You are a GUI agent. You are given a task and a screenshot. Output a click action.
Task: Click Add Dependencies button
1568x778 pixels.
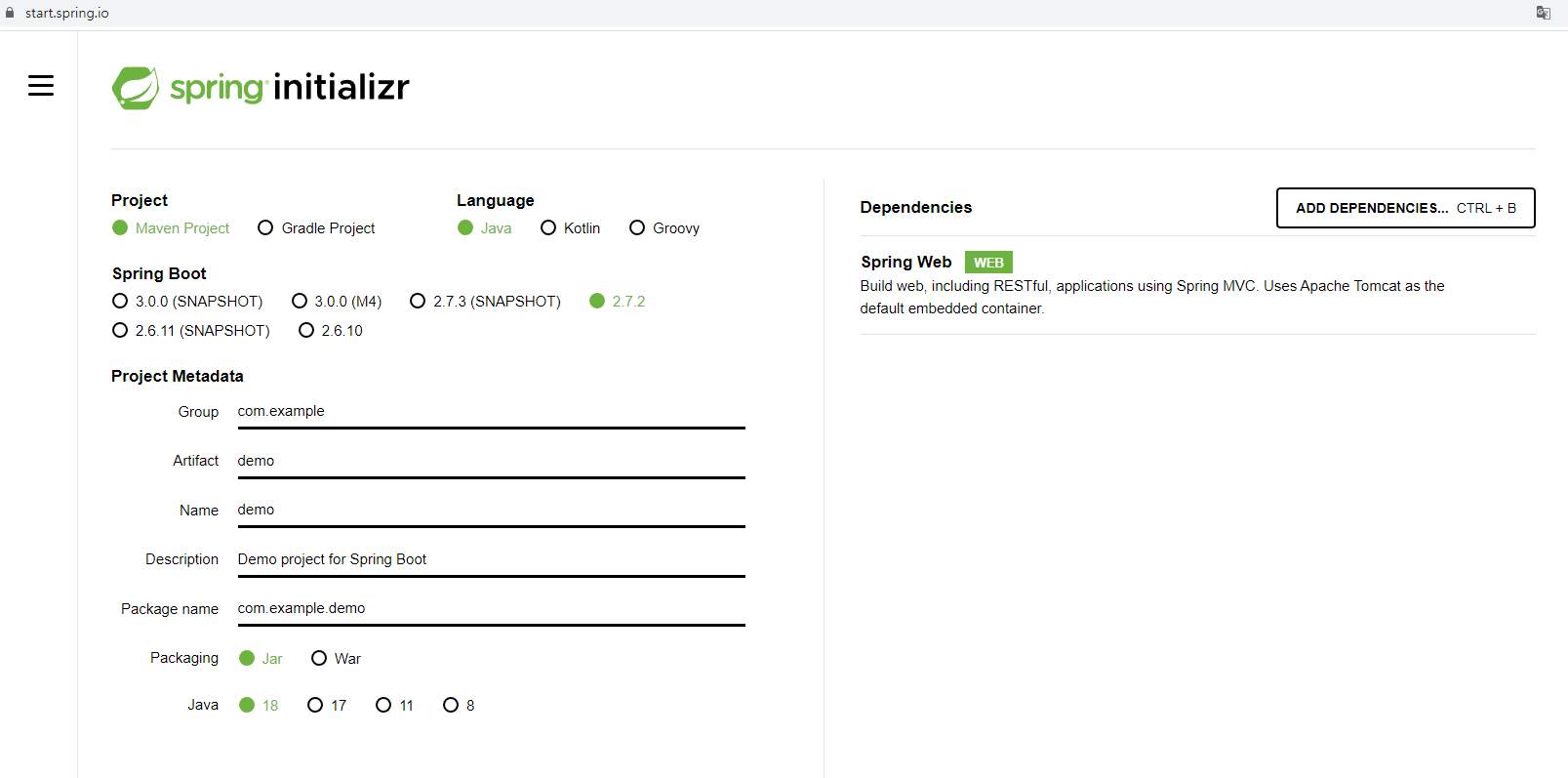coord(1405,208)
